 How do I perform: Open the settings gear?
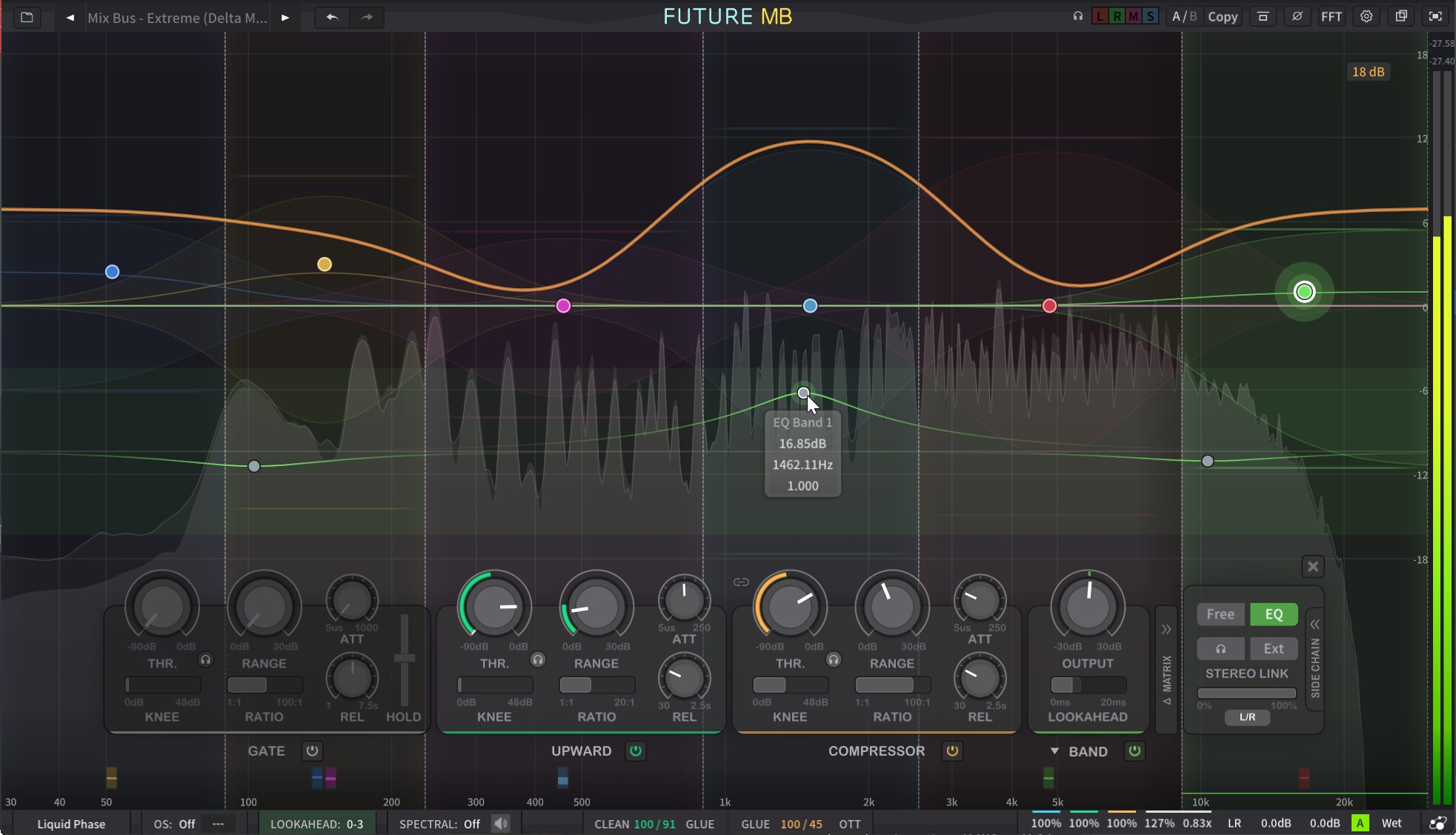(1366, 16)
